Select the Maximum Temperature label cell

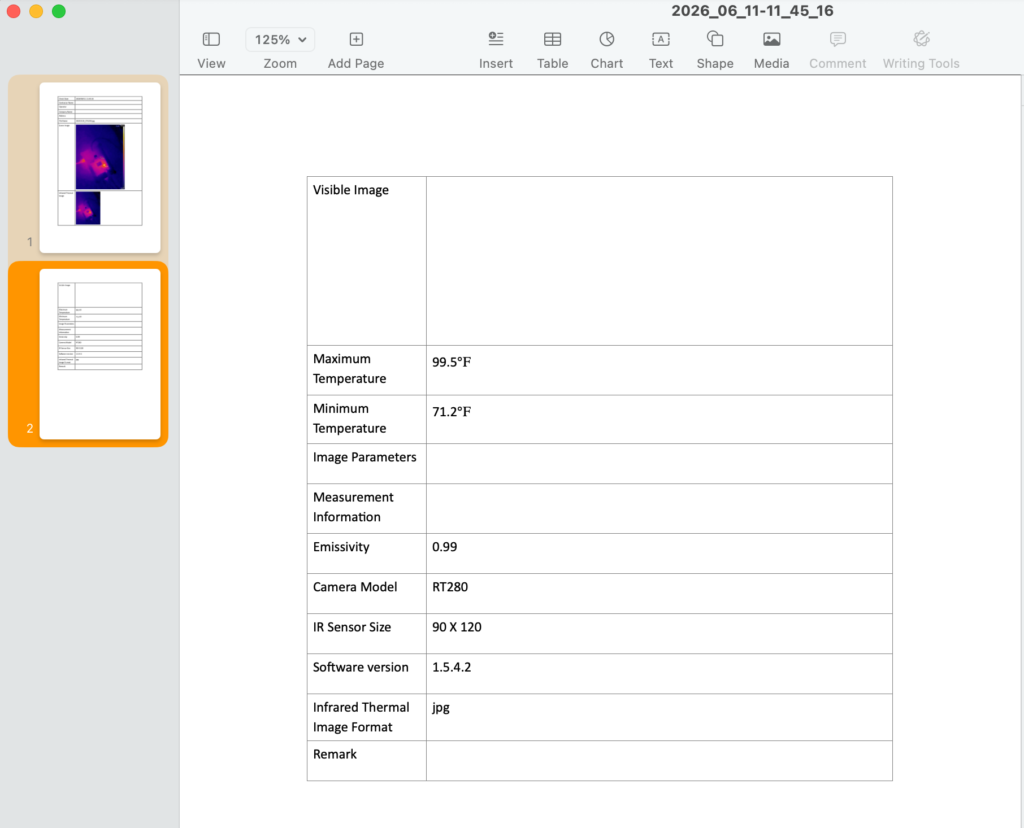point(366,370)
